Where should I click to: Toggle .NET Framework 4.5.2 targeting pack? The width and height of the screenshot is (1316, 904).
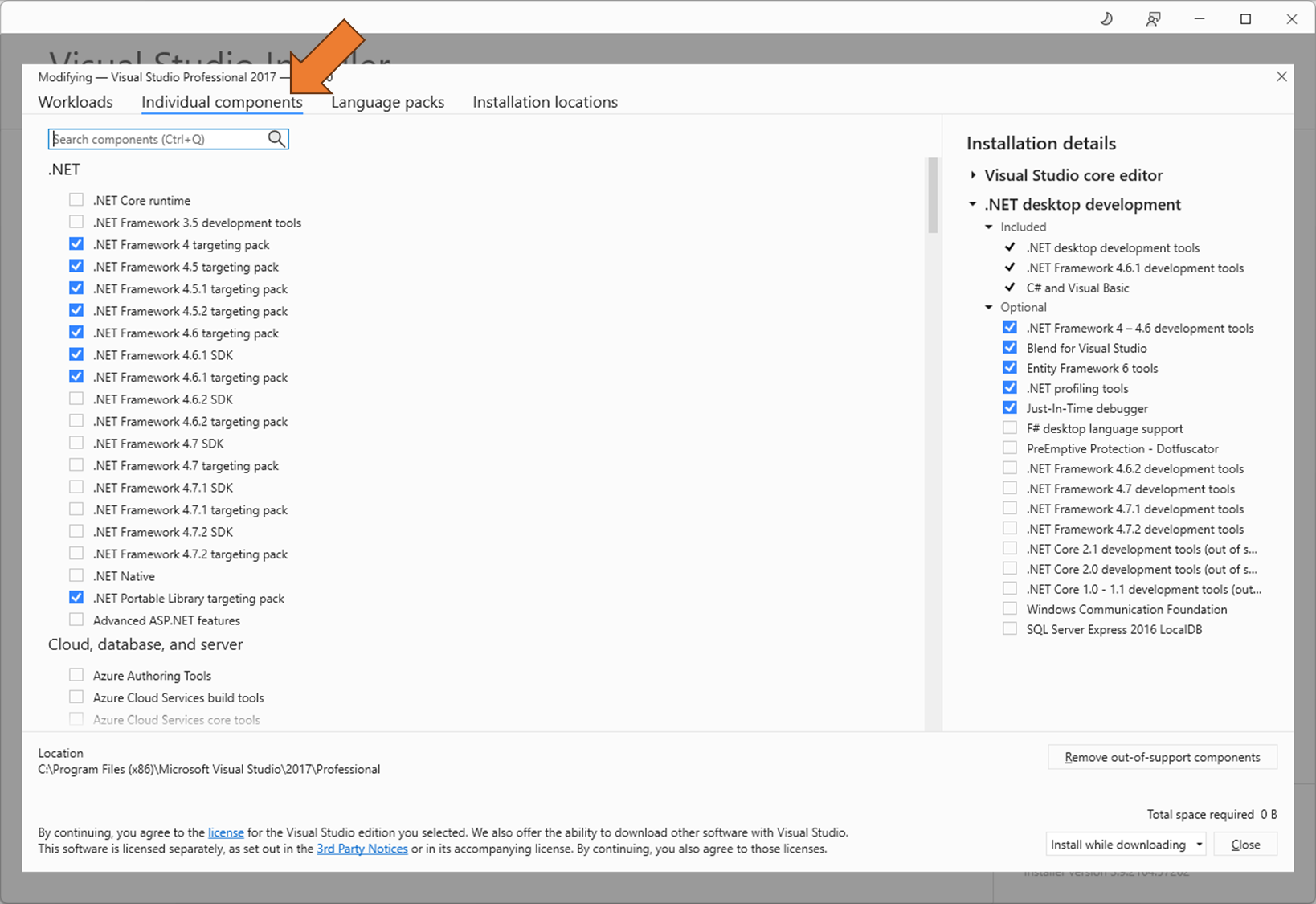click(x=76, y=310)
